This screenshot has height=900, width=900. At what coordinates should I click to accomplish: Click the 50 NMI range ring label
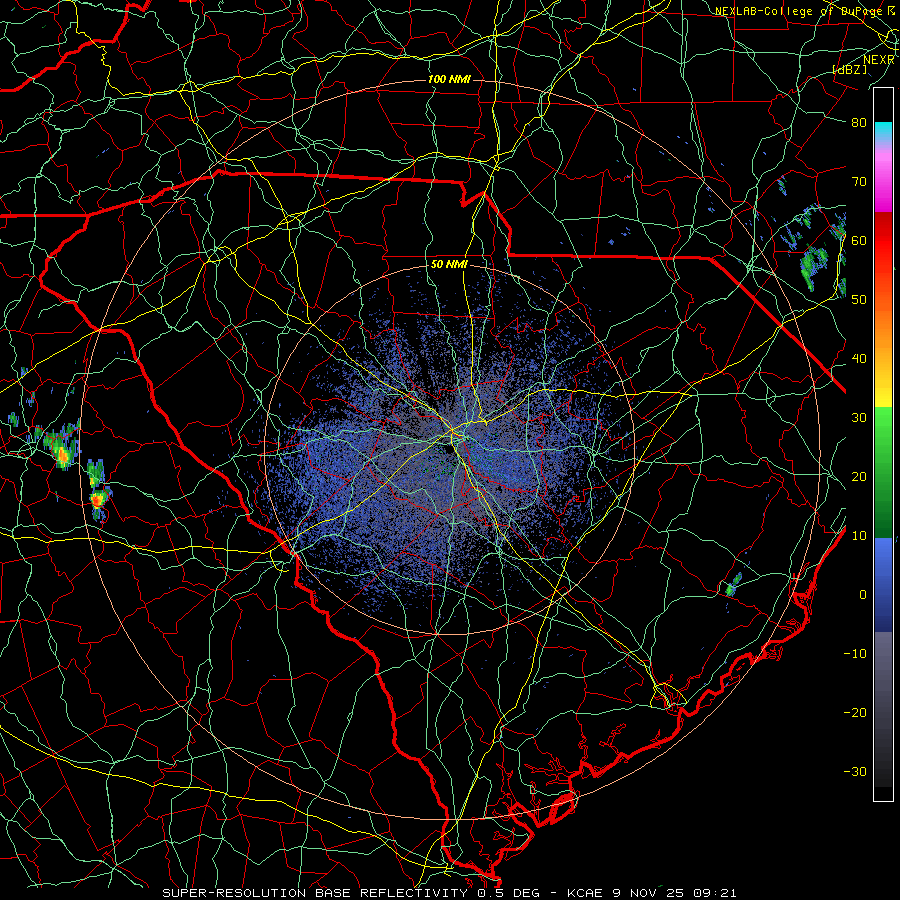click(449, 265)
